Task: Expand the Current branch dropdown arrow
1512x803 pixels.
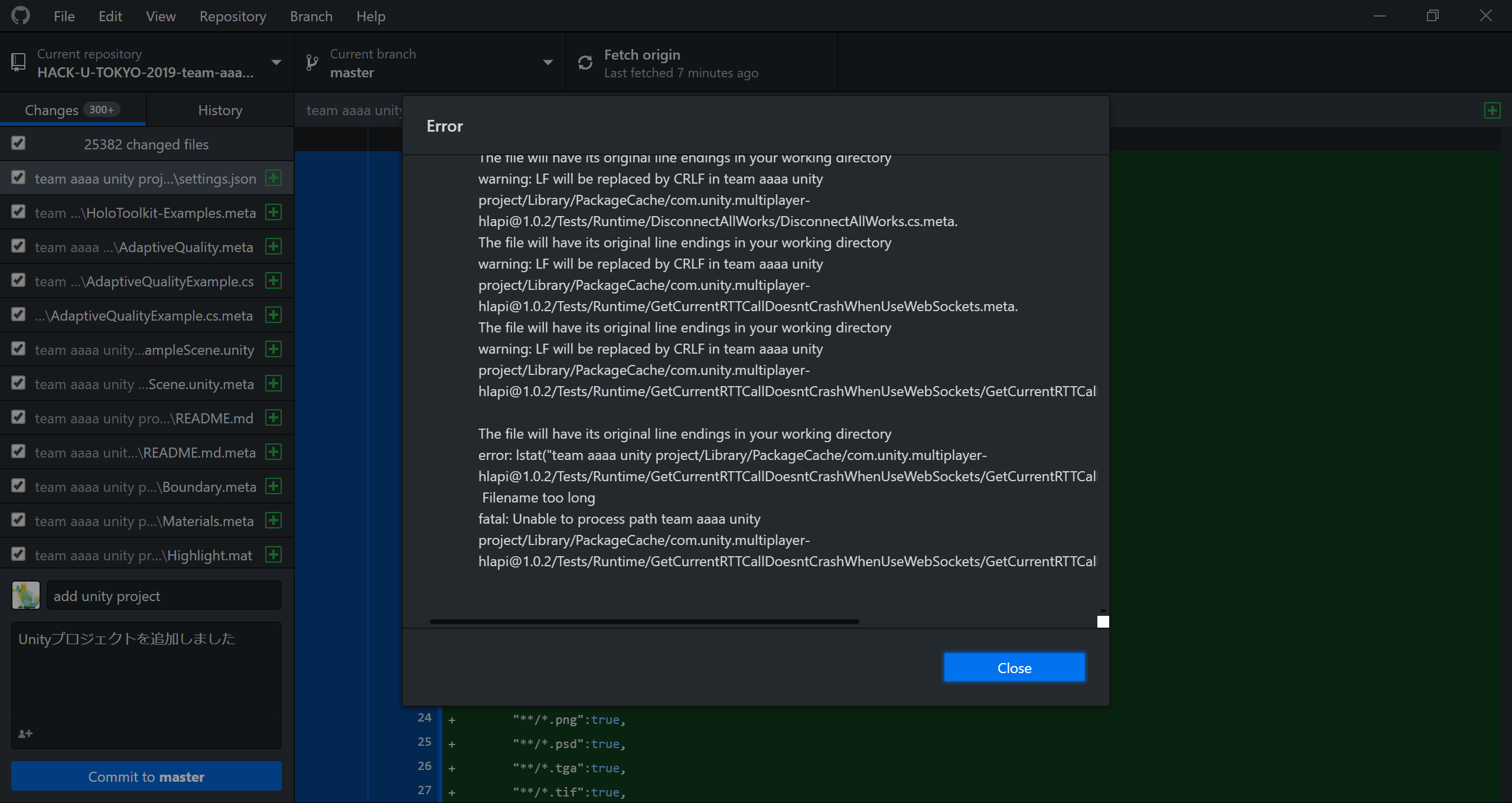Action: coord(548,63)
